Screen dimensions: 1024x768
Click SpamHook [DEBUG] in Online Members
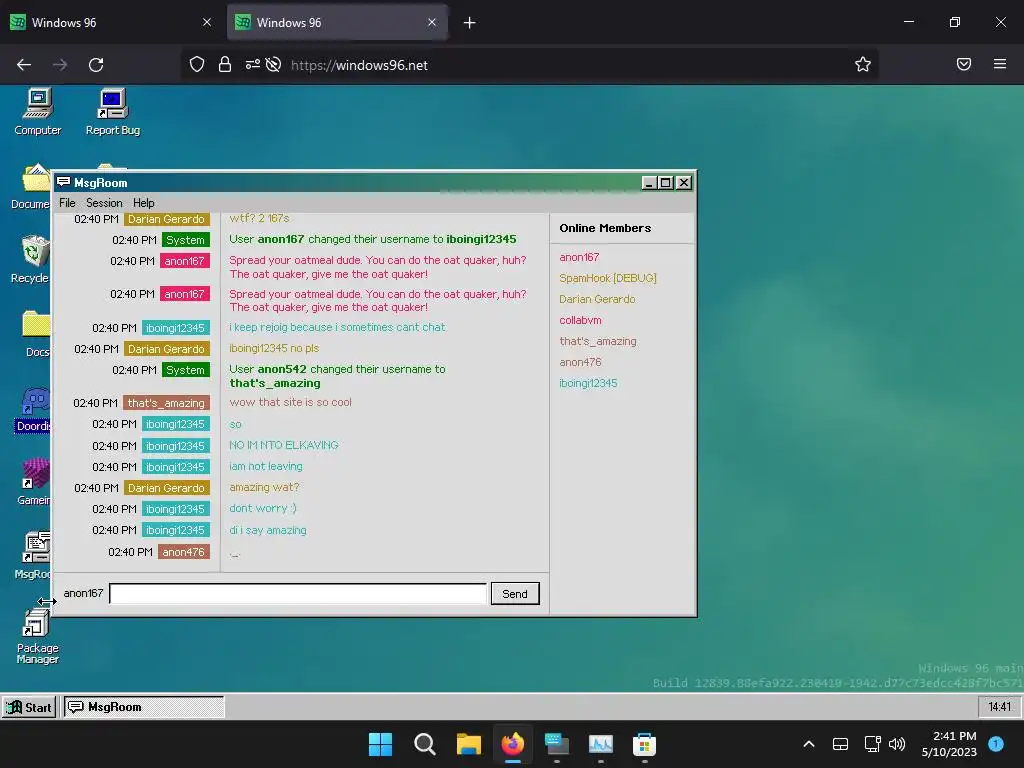coord(608,278)
